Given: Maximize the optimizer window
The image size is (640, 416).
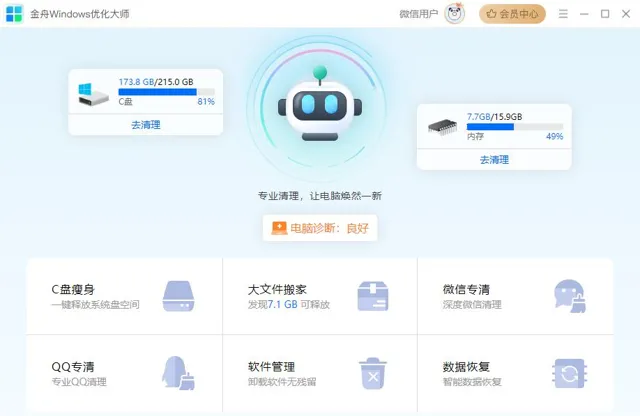Looking at the screenshot, I should tap(605, 14).
